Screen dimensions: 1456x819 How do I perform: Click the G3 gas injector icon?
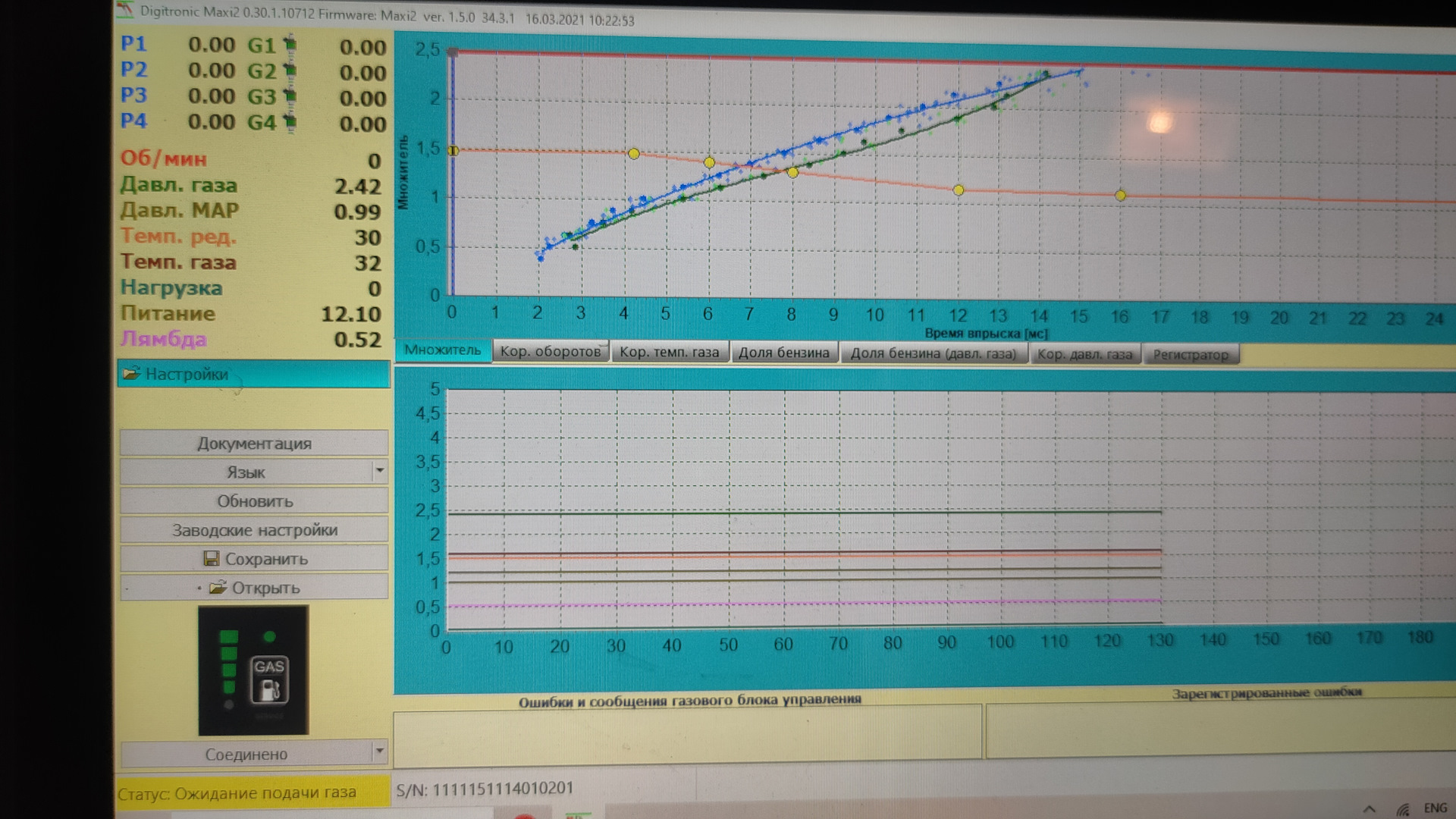point(290,96)
